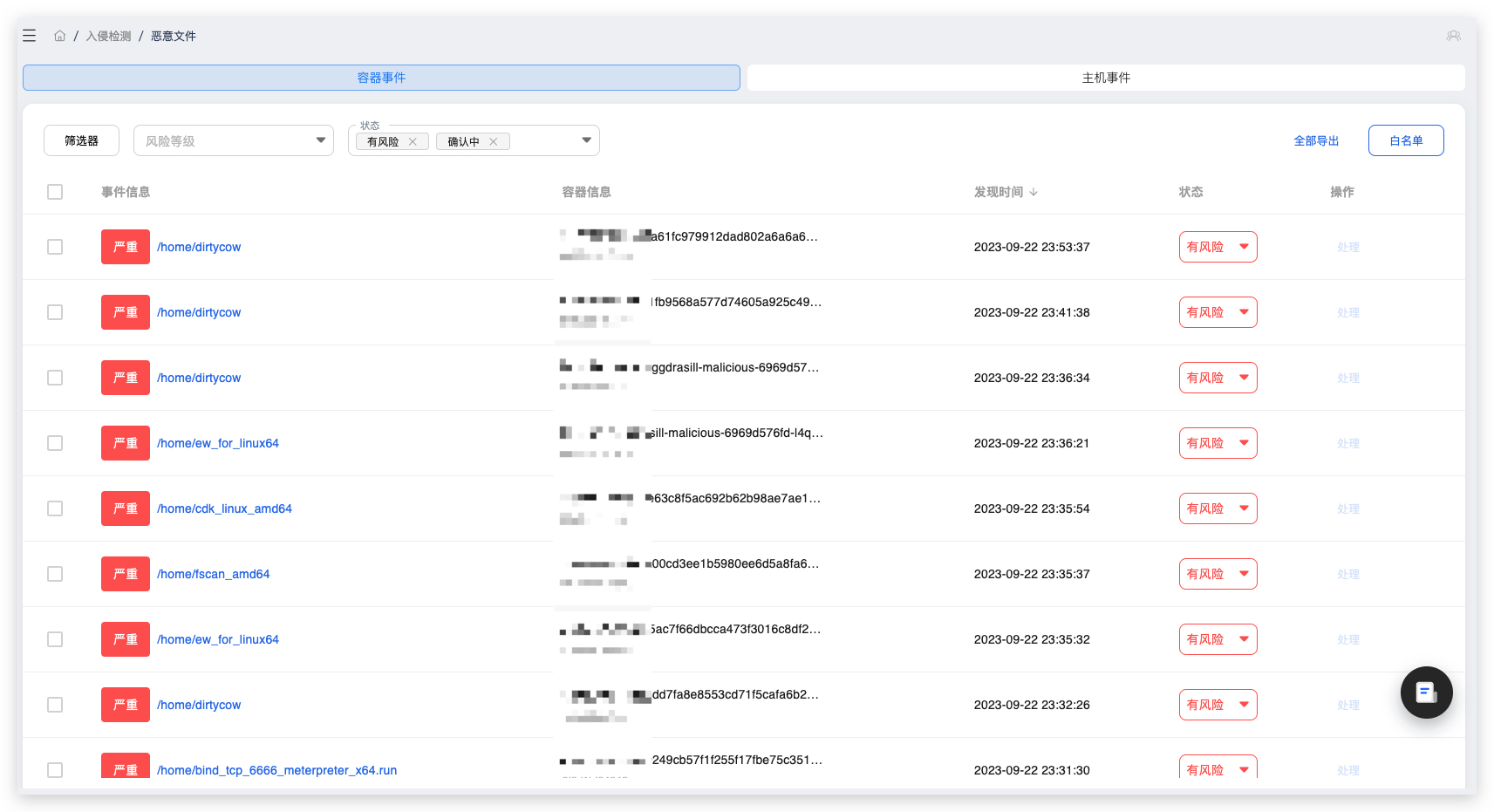
Task: Open /home/fscan_amd64 event link
Action: click(x=213, y=574)
